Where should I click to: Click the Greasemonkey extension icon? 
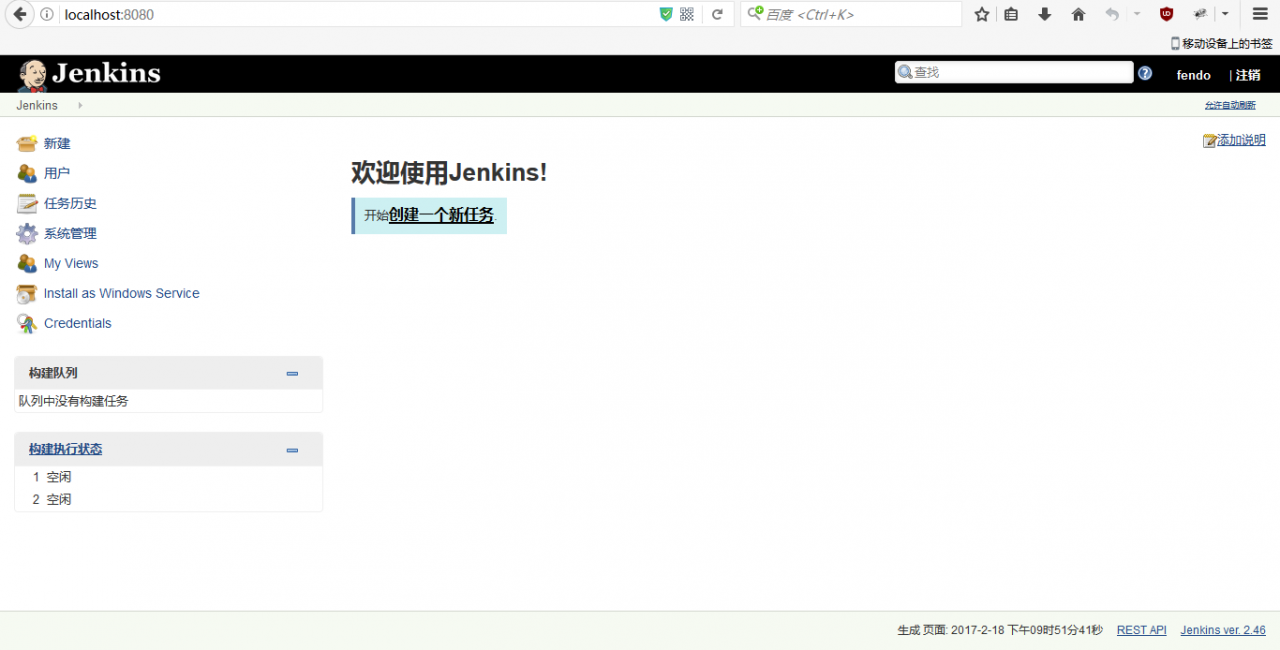(1200, 14)
